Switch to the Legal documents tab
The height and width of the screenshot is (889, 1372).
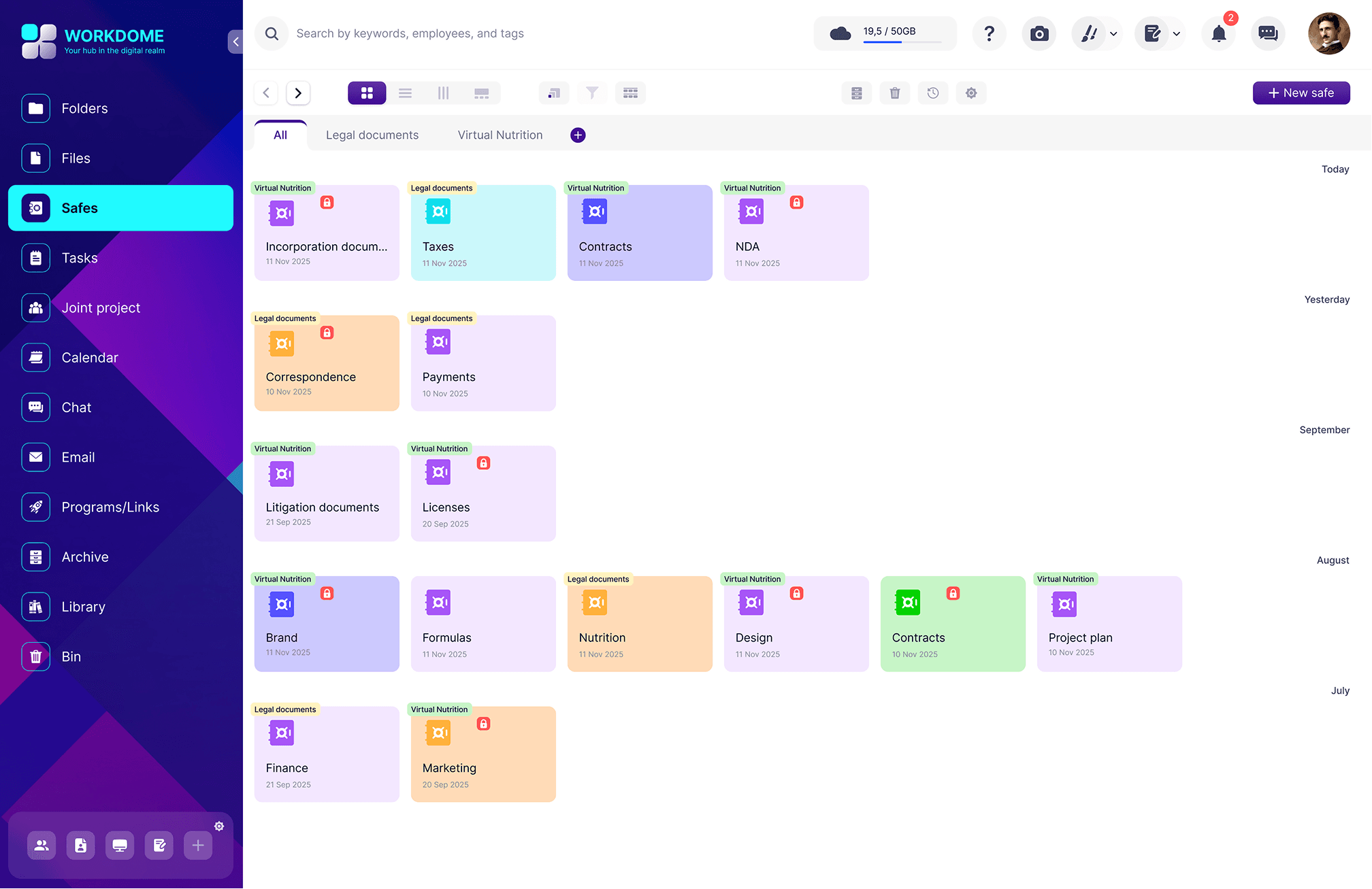(x=372, y=135)
